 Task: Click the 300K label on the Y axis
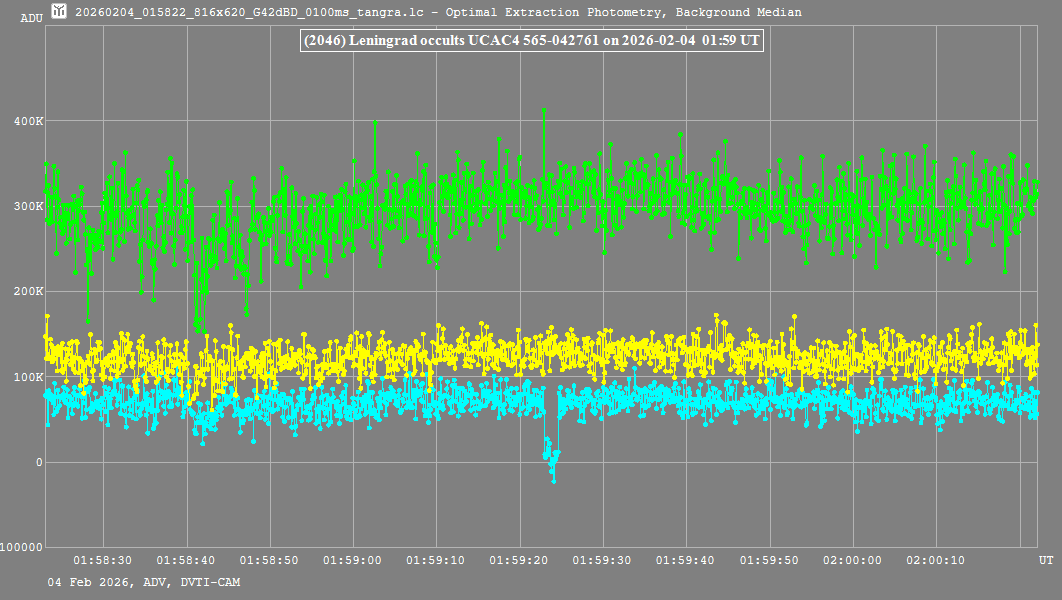click(x=54, y=206)
